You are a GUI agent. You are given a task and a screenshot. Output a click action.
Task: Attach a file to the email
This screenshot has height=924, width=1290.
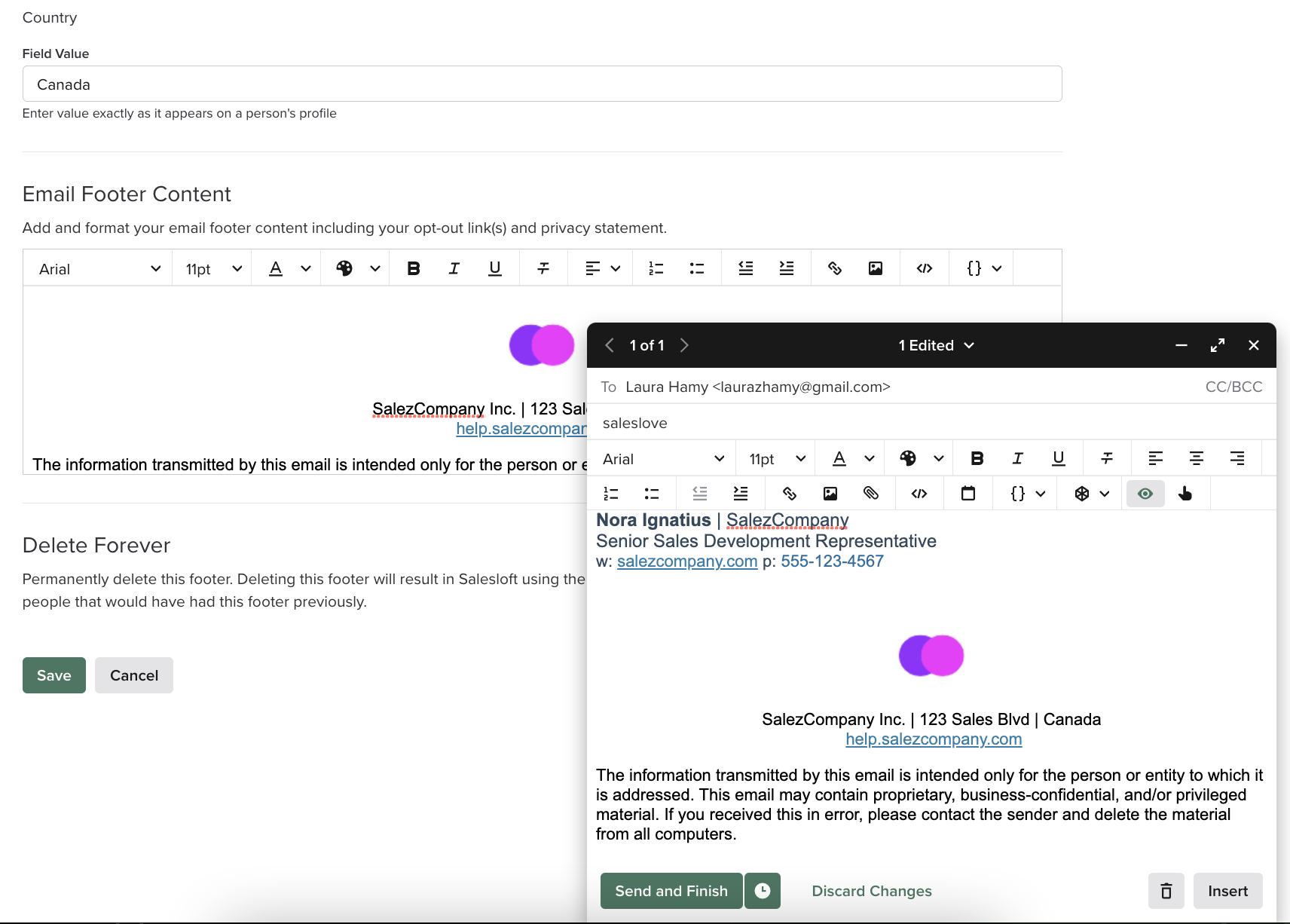pyautogui.click(x=871, y=494)
